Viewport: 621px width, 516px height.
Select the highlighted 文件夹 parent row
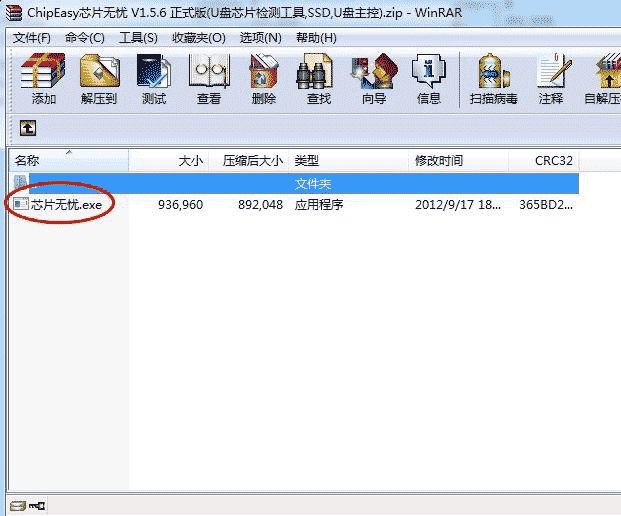point(304,183)
